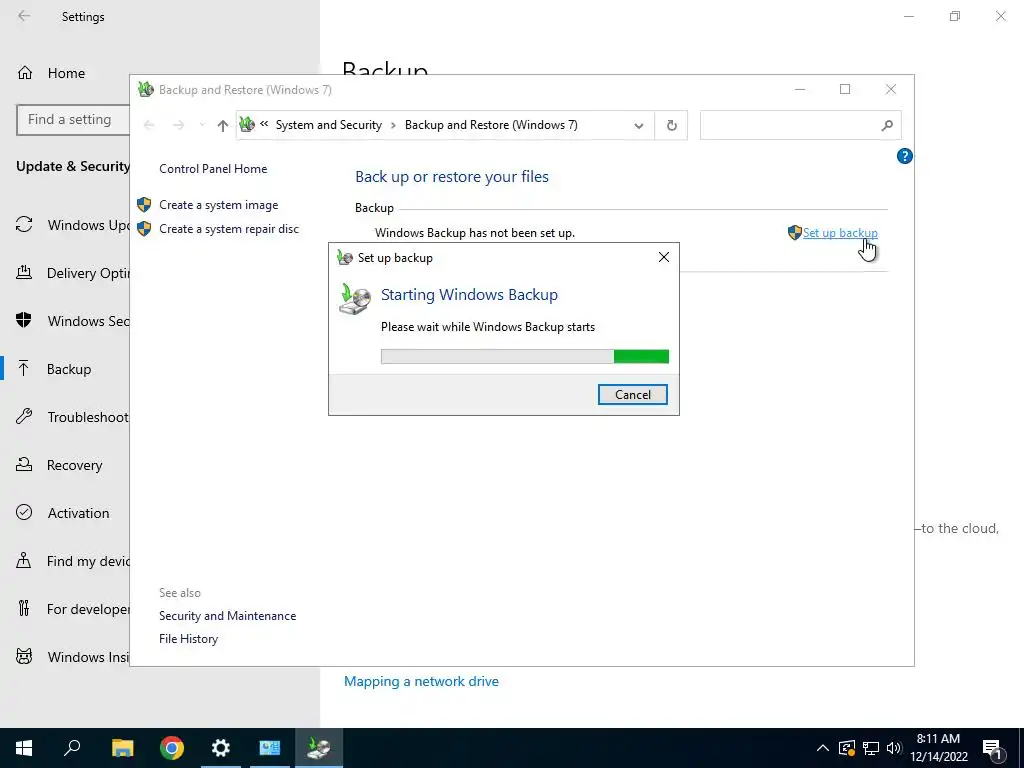Click the Backup and Restore window title icon
The height and width of the screenshot is (768, 1024).
[146, 89]
